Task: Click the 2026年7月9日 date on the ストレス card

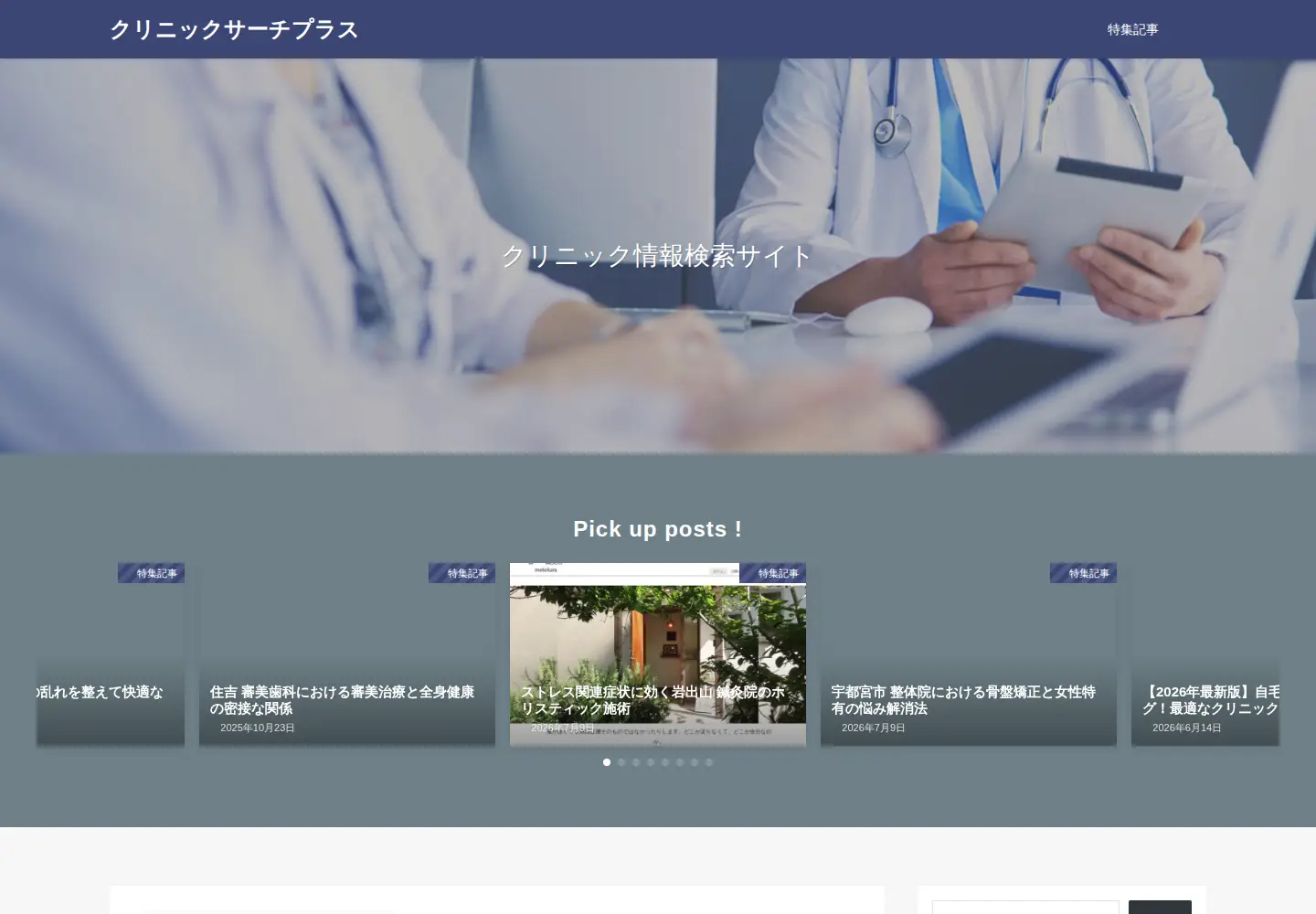Action: click(x=563, y=728)
